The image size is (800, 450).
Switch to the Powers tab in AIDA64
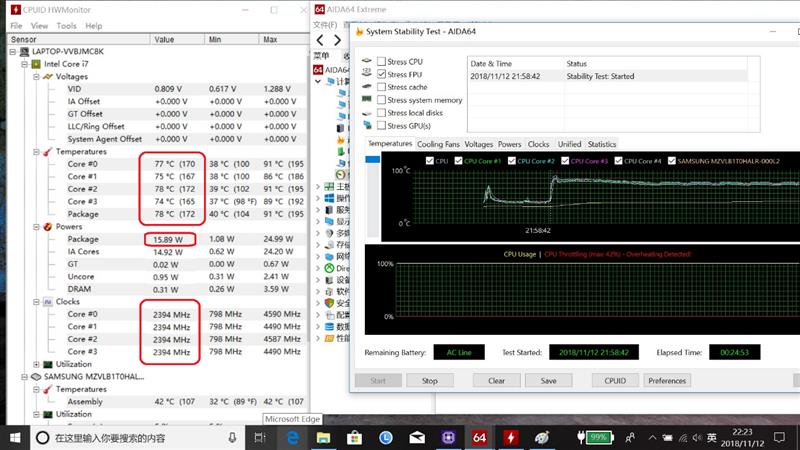[x=510, y=144]
